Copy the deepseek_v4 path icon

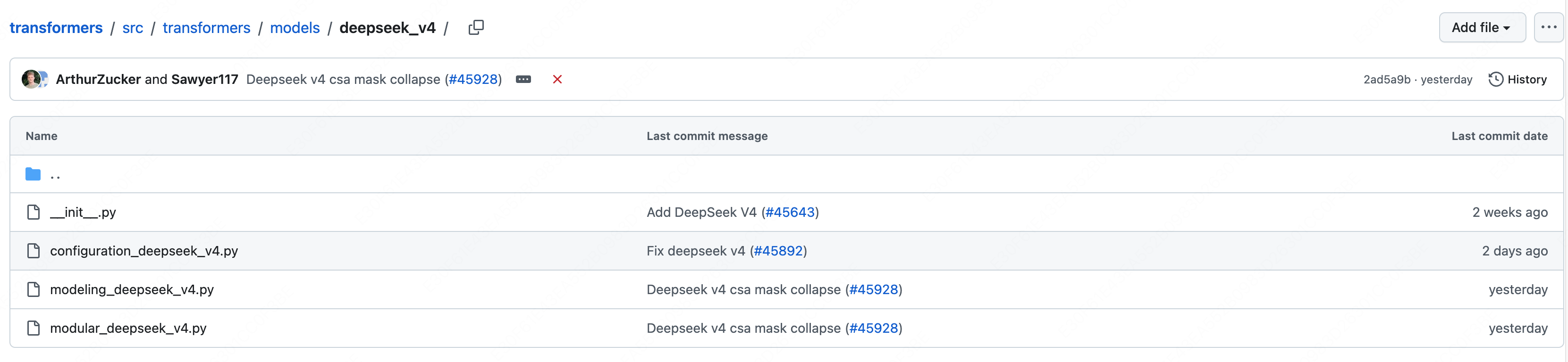click(476, 27)
